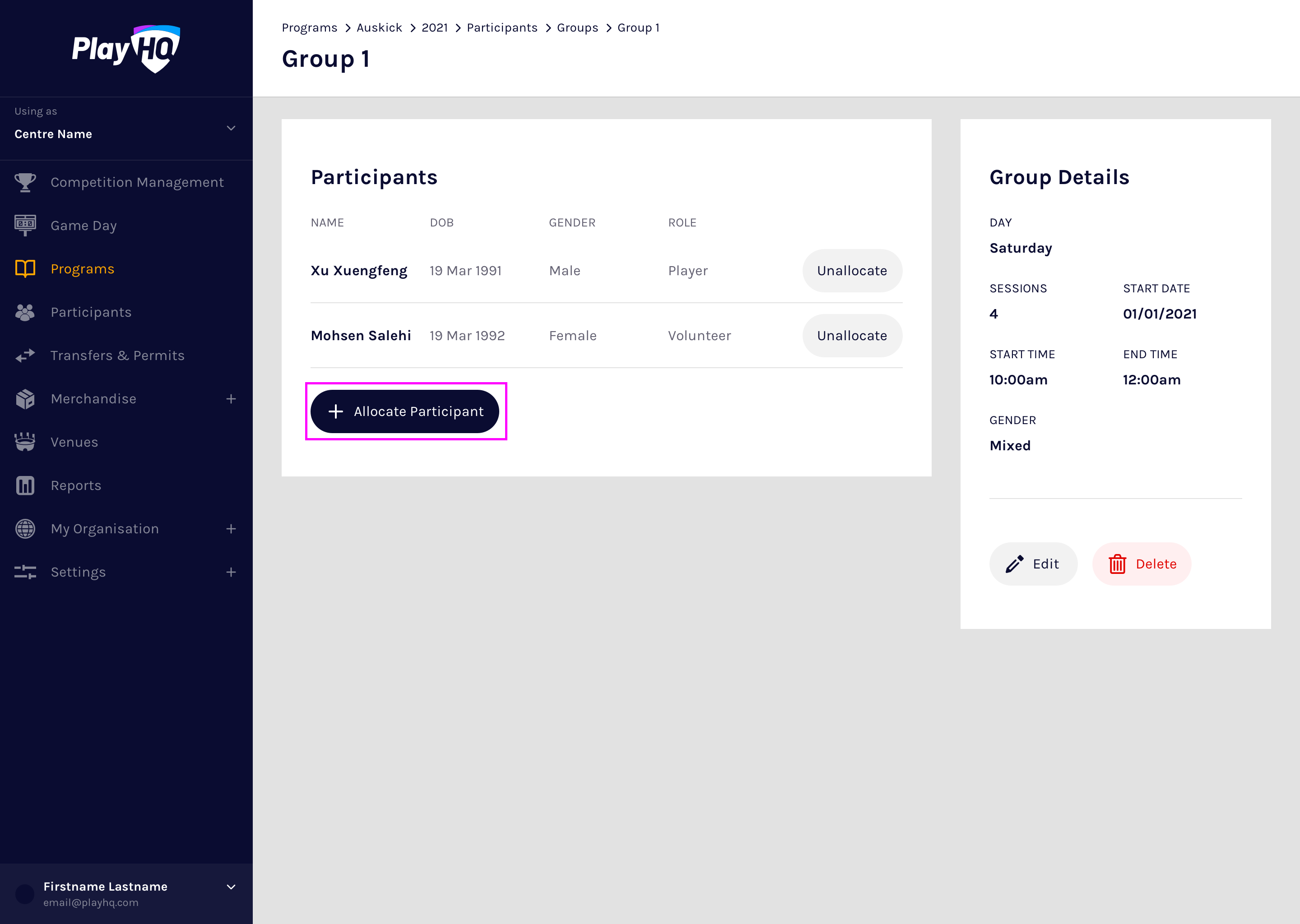Open the Centre Name dropdown
The image size is (1300, 924).
[231, 128]
